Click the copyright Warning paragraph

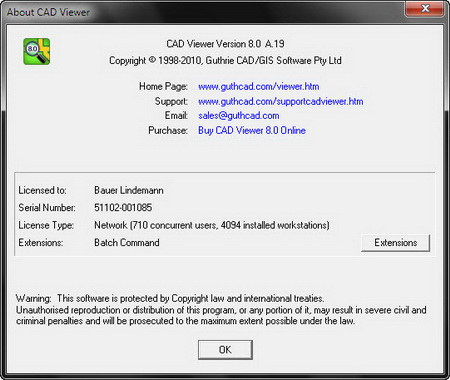point(221,310)
